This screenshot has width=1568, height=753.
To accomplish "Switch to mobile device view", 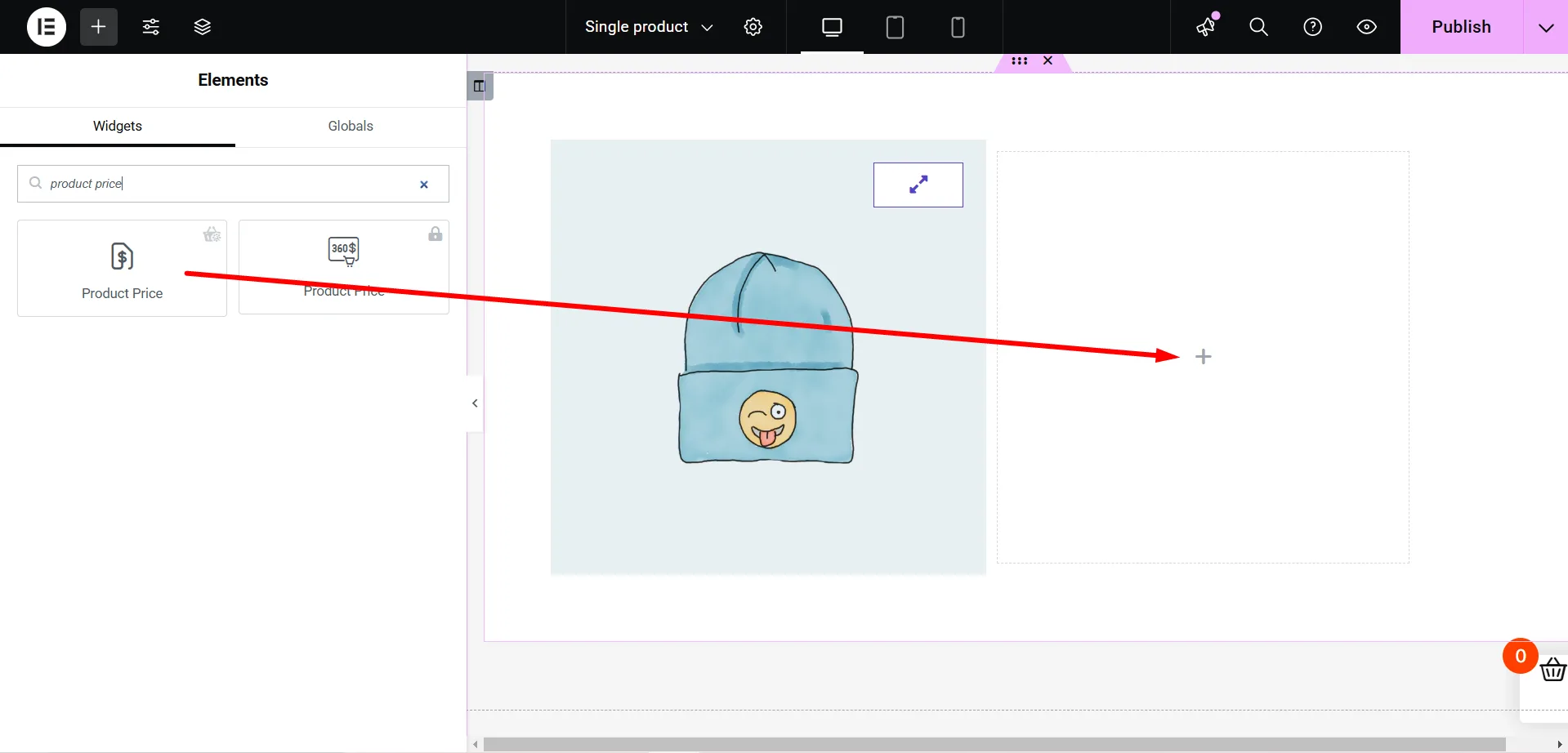I will [958, 27].
